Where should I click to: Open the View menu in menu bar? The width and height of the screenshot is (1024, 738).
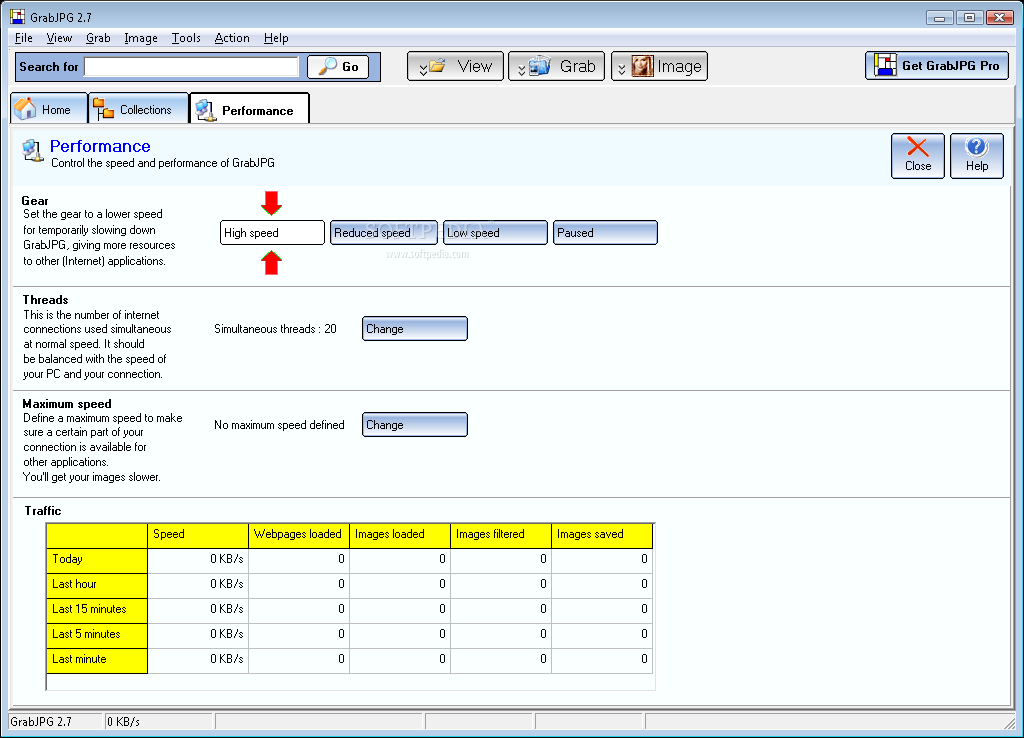coord(59,38)
